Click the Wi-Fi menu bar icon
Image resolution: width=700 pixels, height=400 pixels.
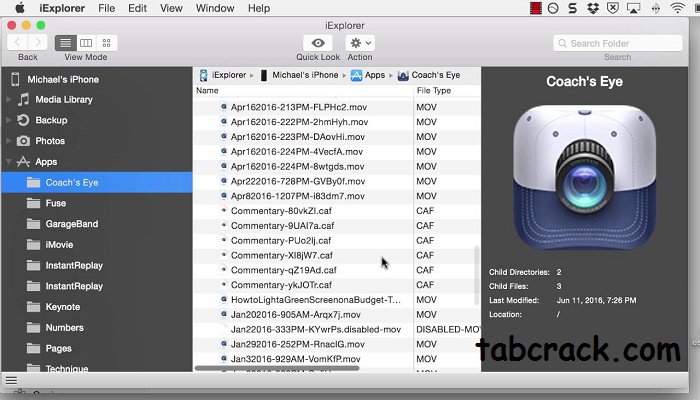click(677, 8)
